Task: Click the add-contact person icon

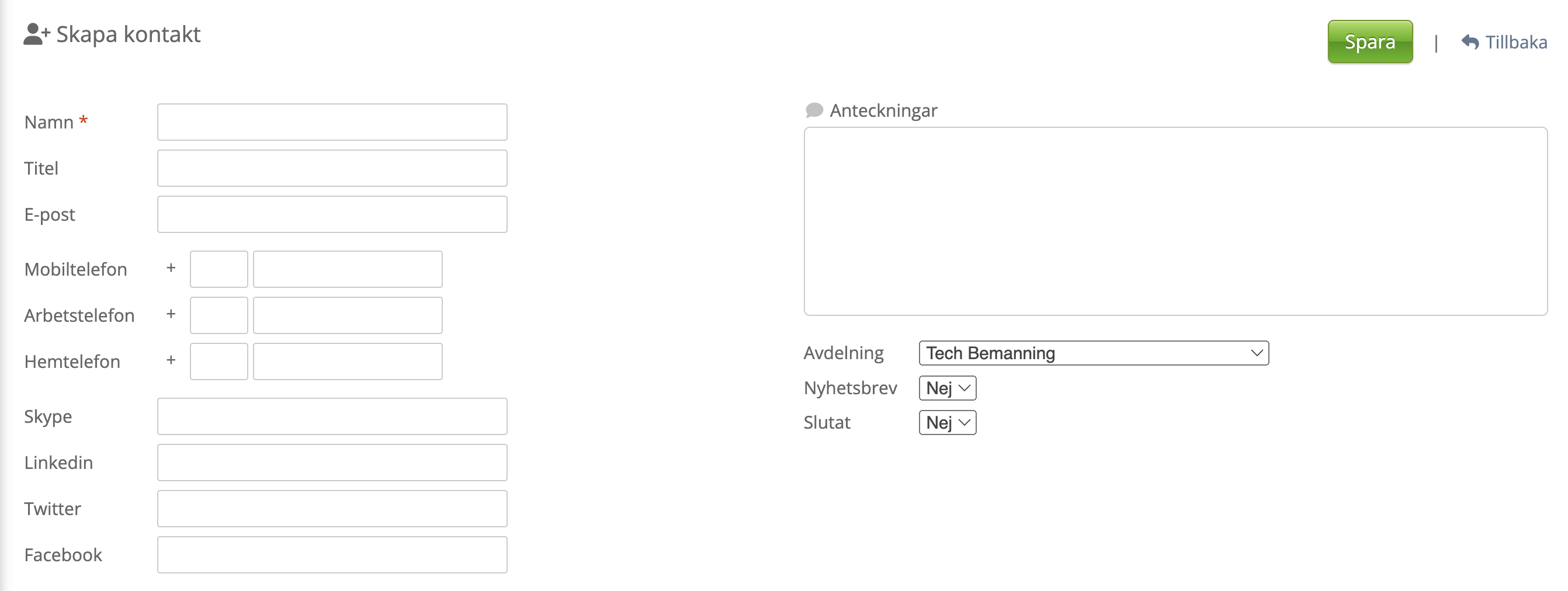Action: pos(37,34)
